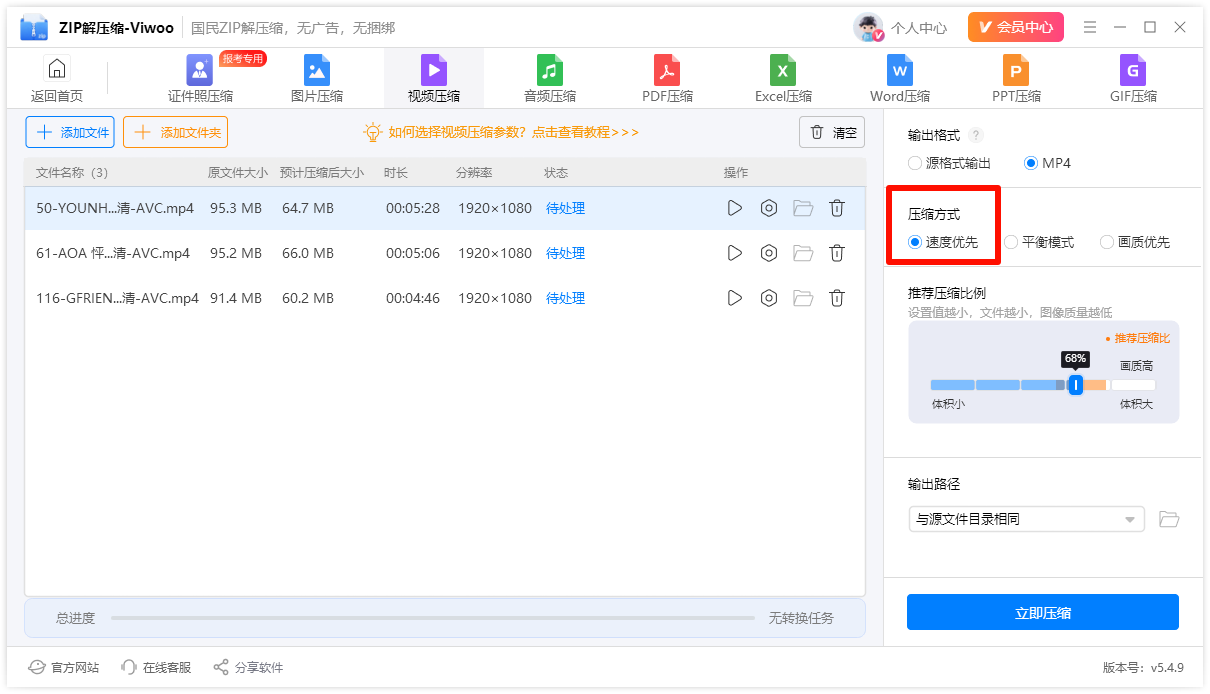The image size is (1210, 694).
Task: Select MP4 output format
Action: click(x=1047, y=163)
